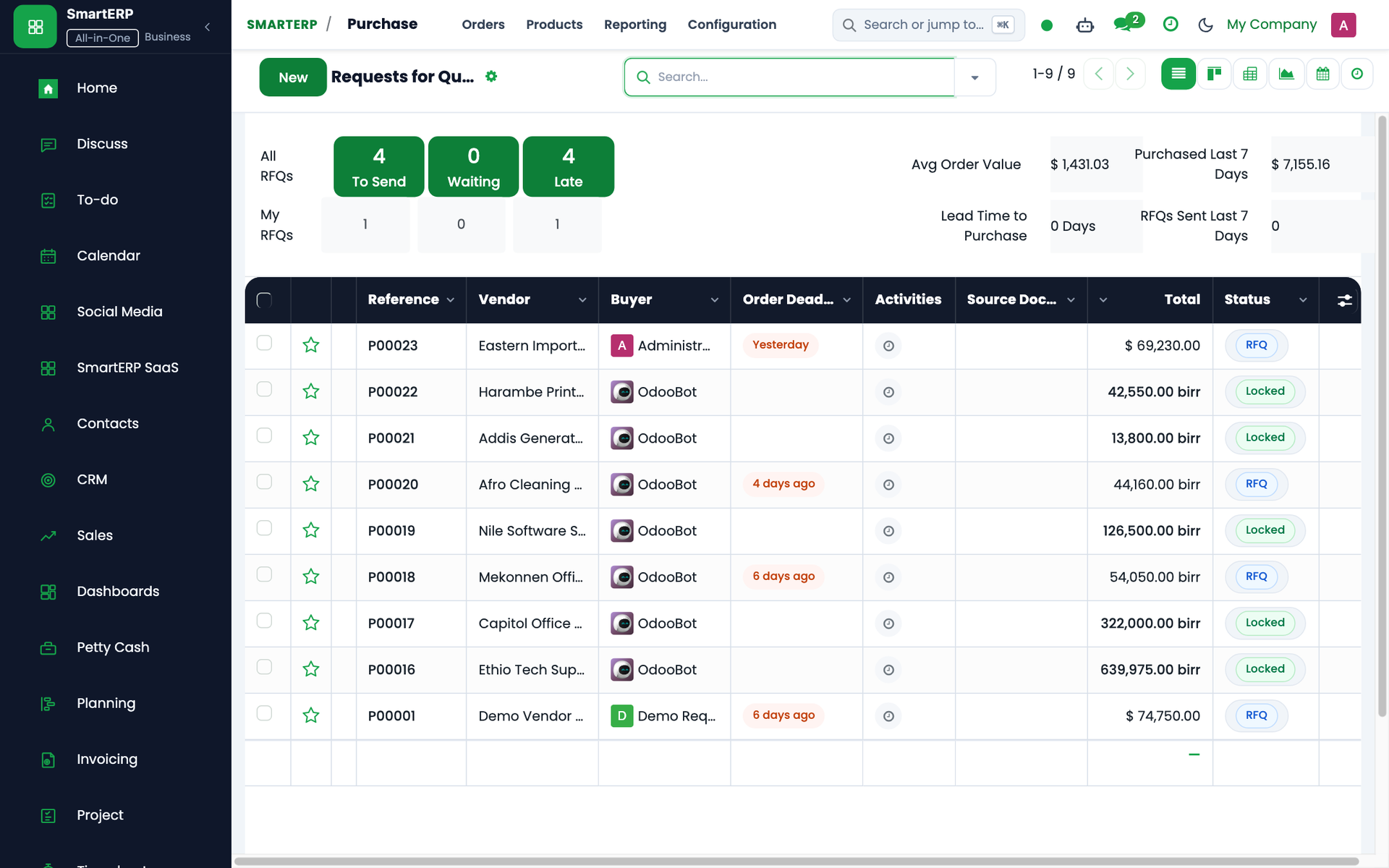Switch to the pivot table view
Viewport: 1389px width, 868px height.
point(1250,74)
